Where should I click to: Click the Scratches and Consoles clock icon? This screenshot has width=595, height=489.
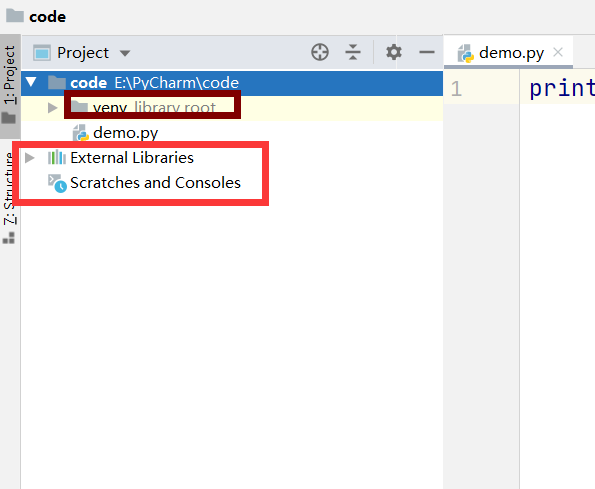(x=57, y=183)
